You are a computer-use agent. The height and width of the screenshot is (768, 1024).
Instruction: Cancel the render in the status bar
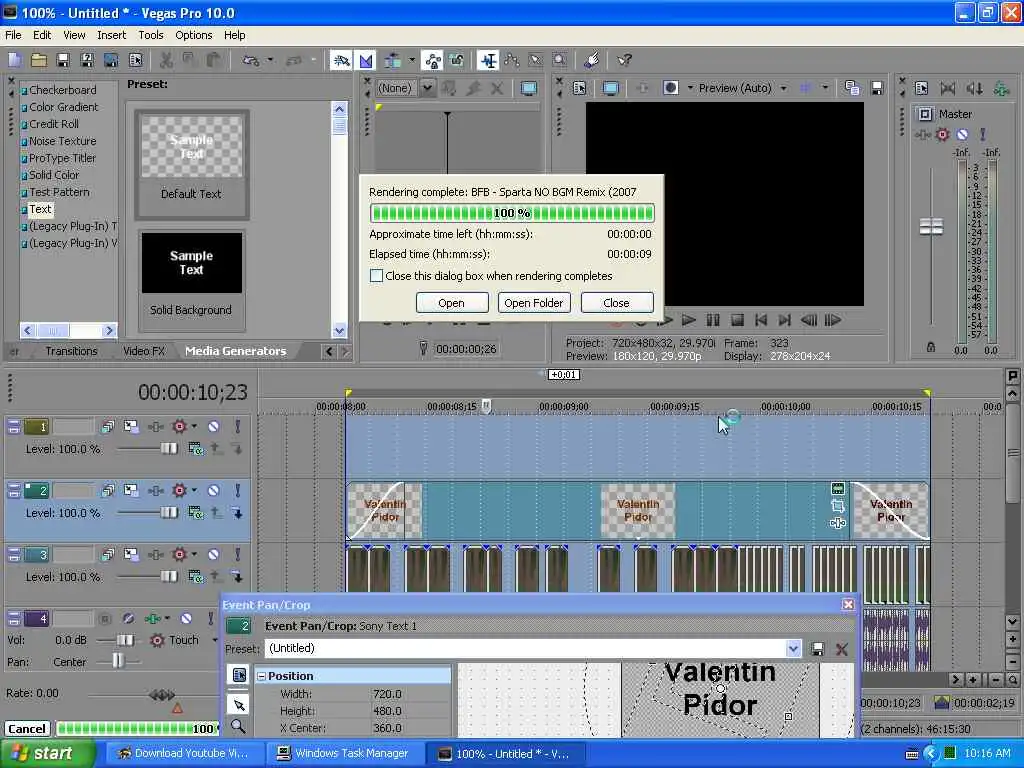[x=27, y=729]
